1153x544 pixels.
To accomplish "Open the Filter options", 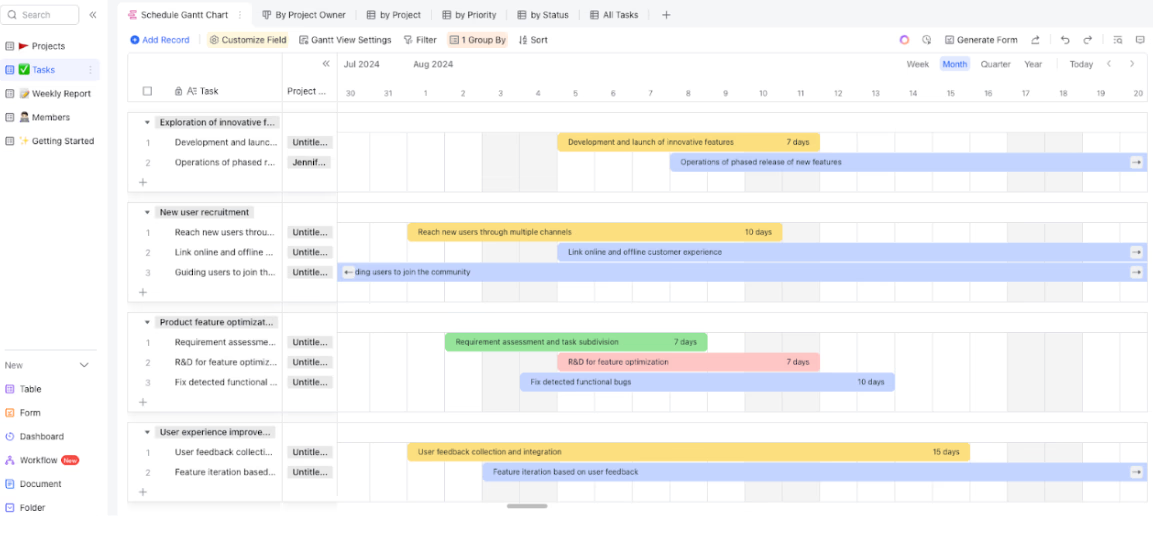I will coord(420,40).
